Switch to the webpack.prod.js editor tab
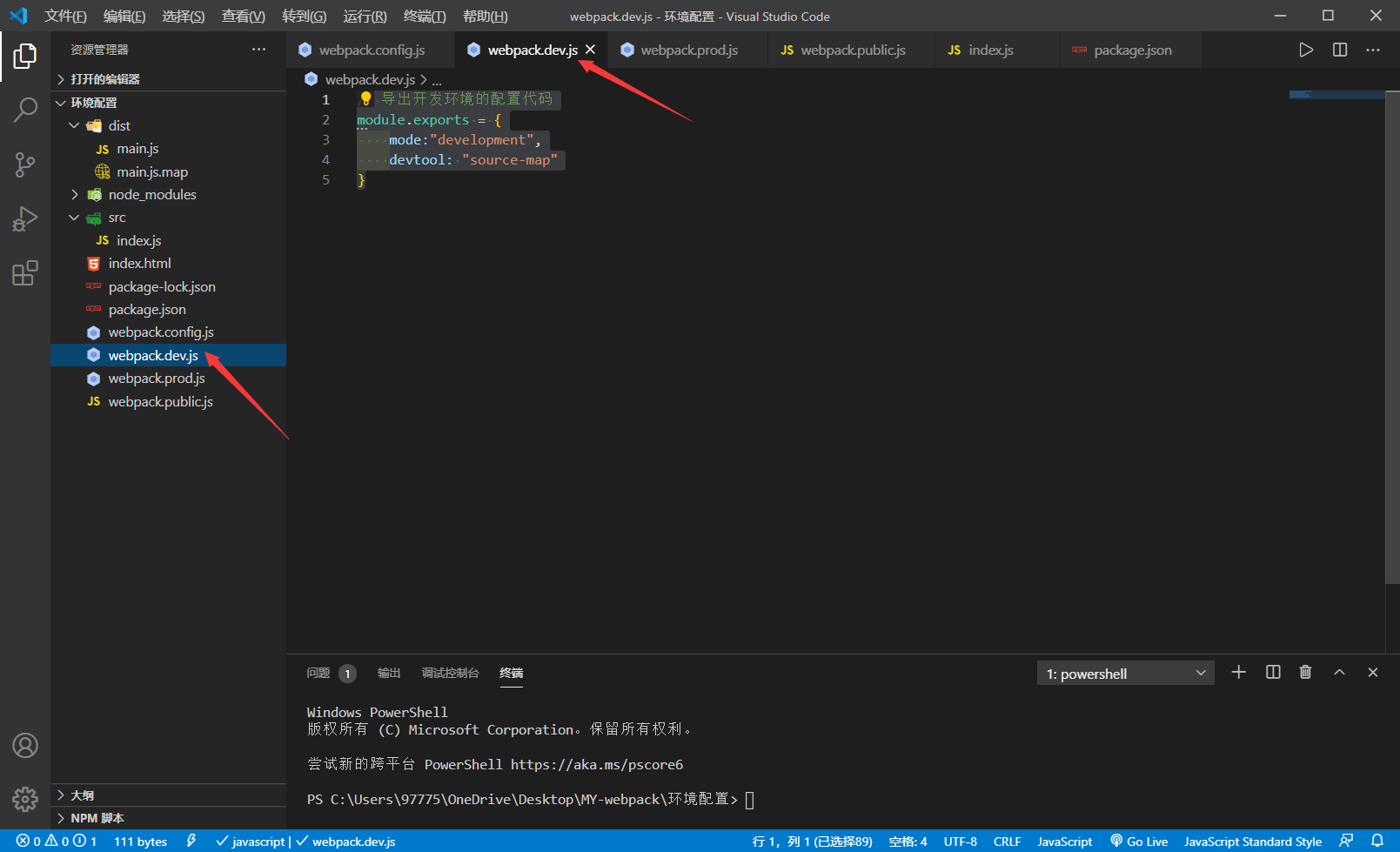This screenshot has height=852, width=1400. (x=689, y=50)
